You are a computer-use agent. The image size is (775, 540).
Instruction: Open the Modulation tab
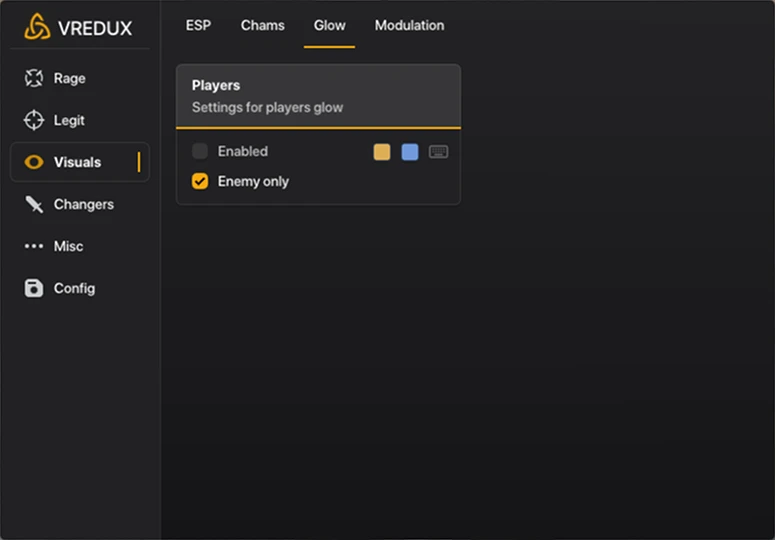[x=409, y=25]
